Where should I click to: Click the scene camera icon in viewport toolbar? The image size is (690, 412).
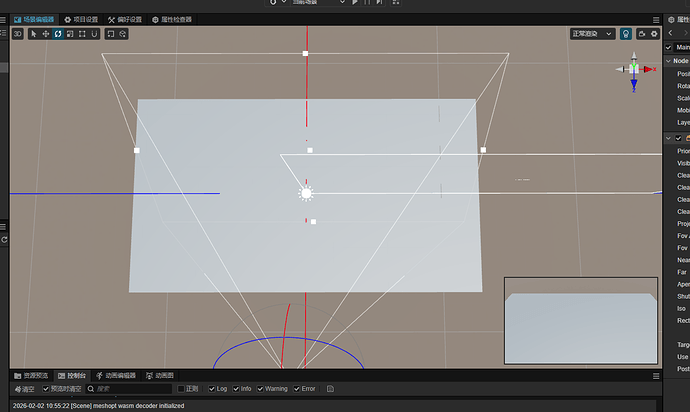click(x=642, y=34)
